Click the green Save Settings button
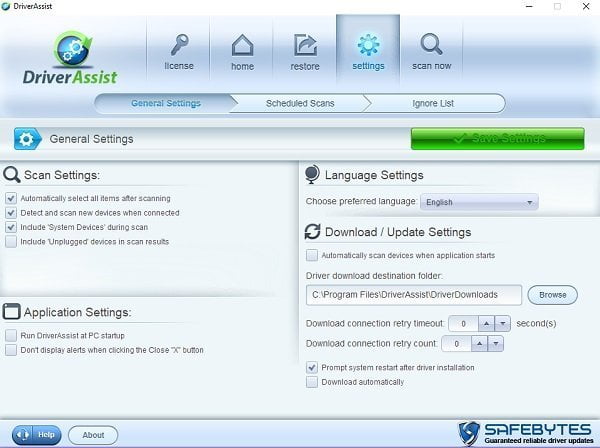The height and width of the screenshot is (448, 600). tap(497, 138)
